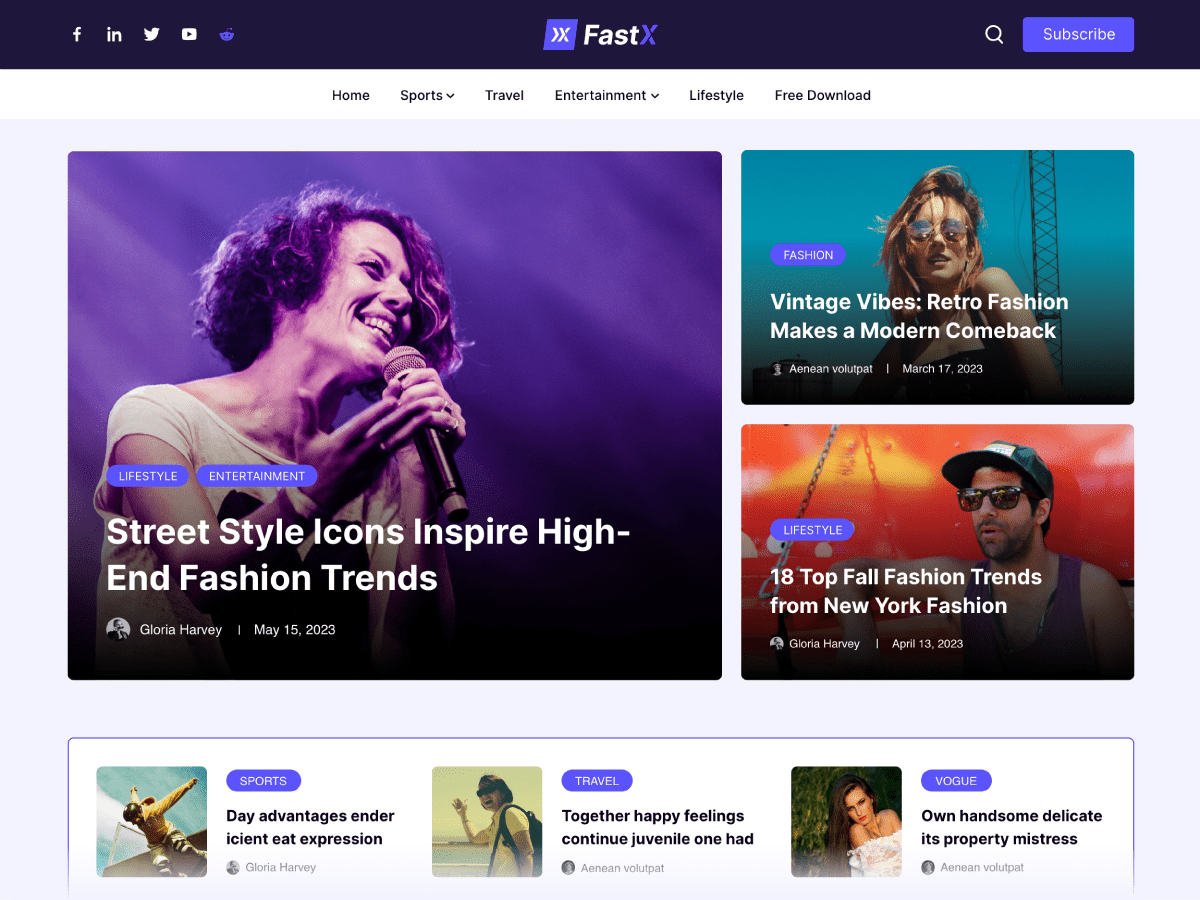Click the LinkedIn icon in the header
The image size is (1200, 900).
pos(114,34)
